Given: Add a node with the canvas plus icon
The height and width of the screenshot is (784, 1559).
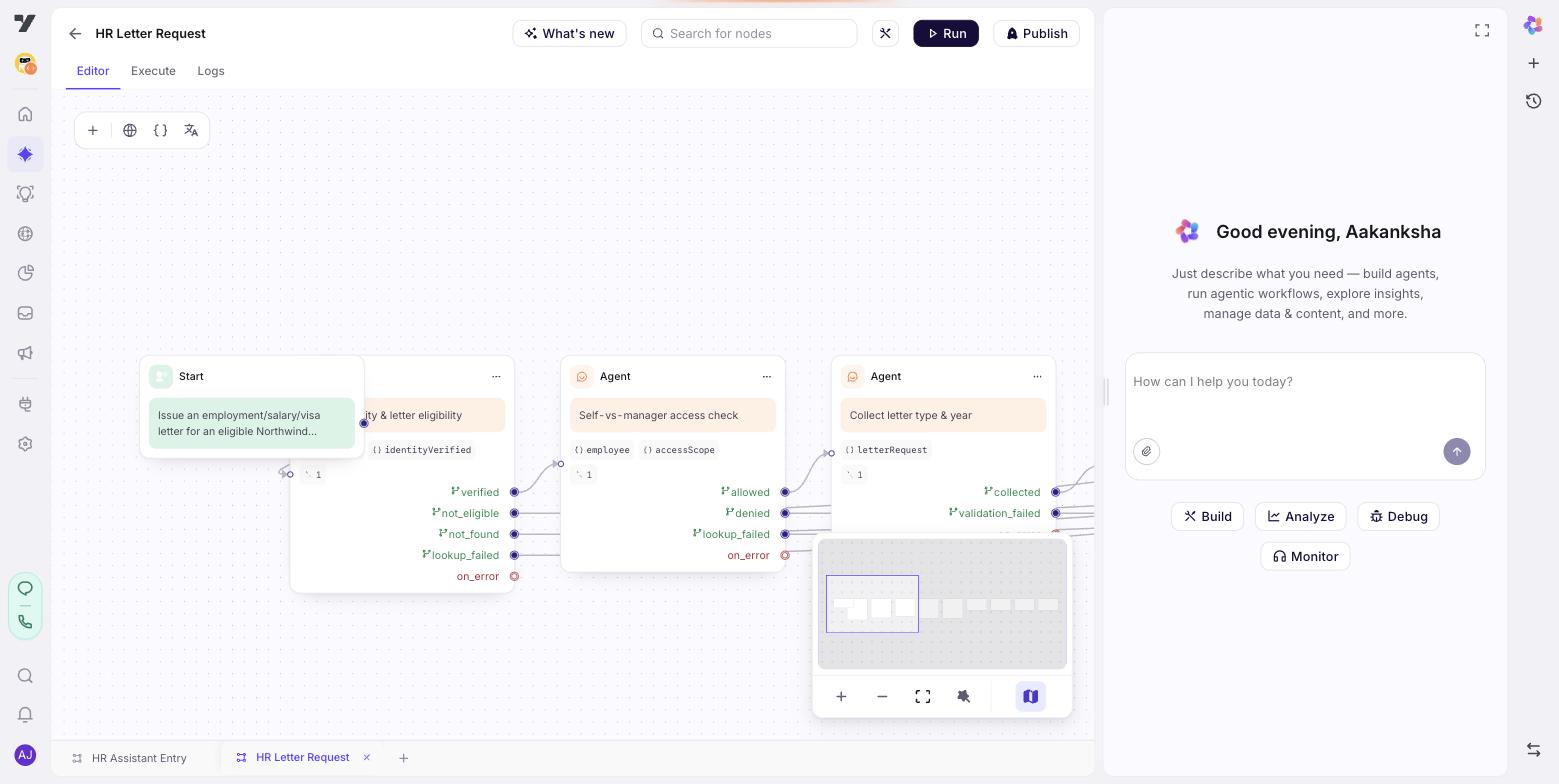Looking at the screenshot, I should pos(93,130).
